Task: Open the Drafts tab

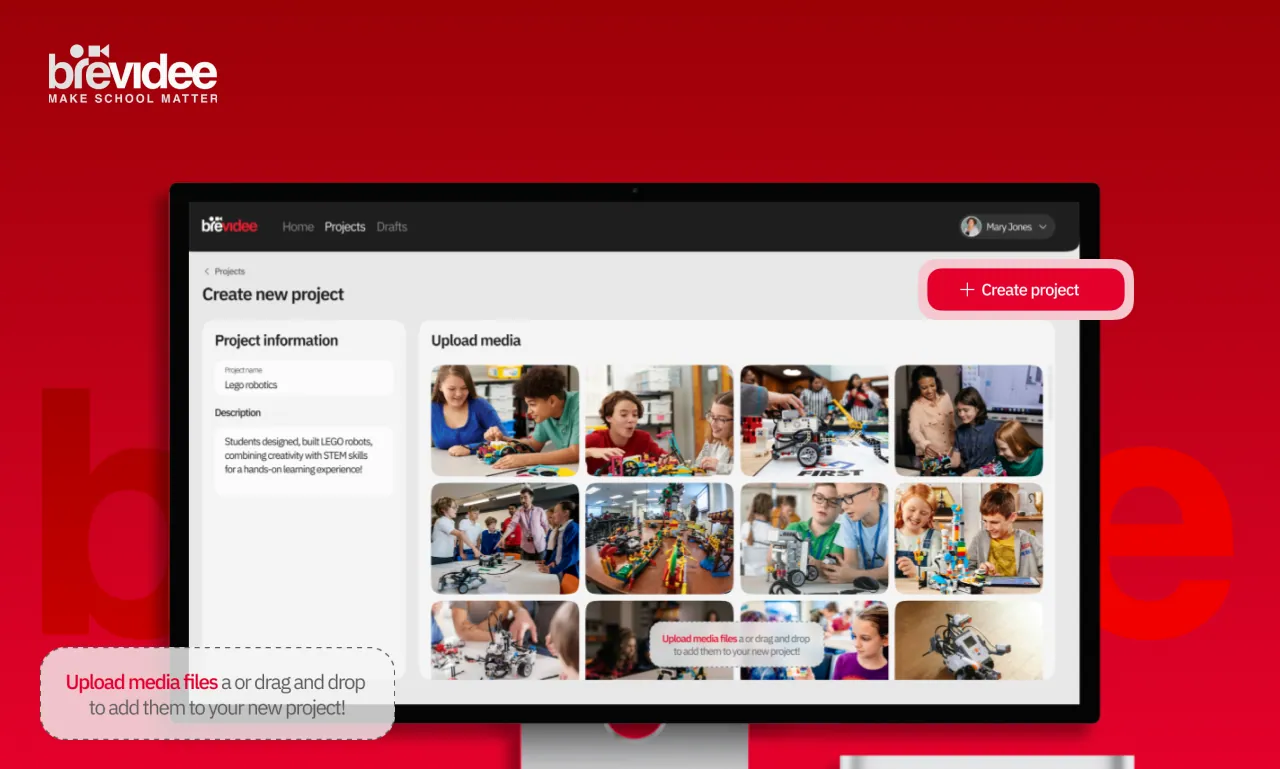Action: 392,227
